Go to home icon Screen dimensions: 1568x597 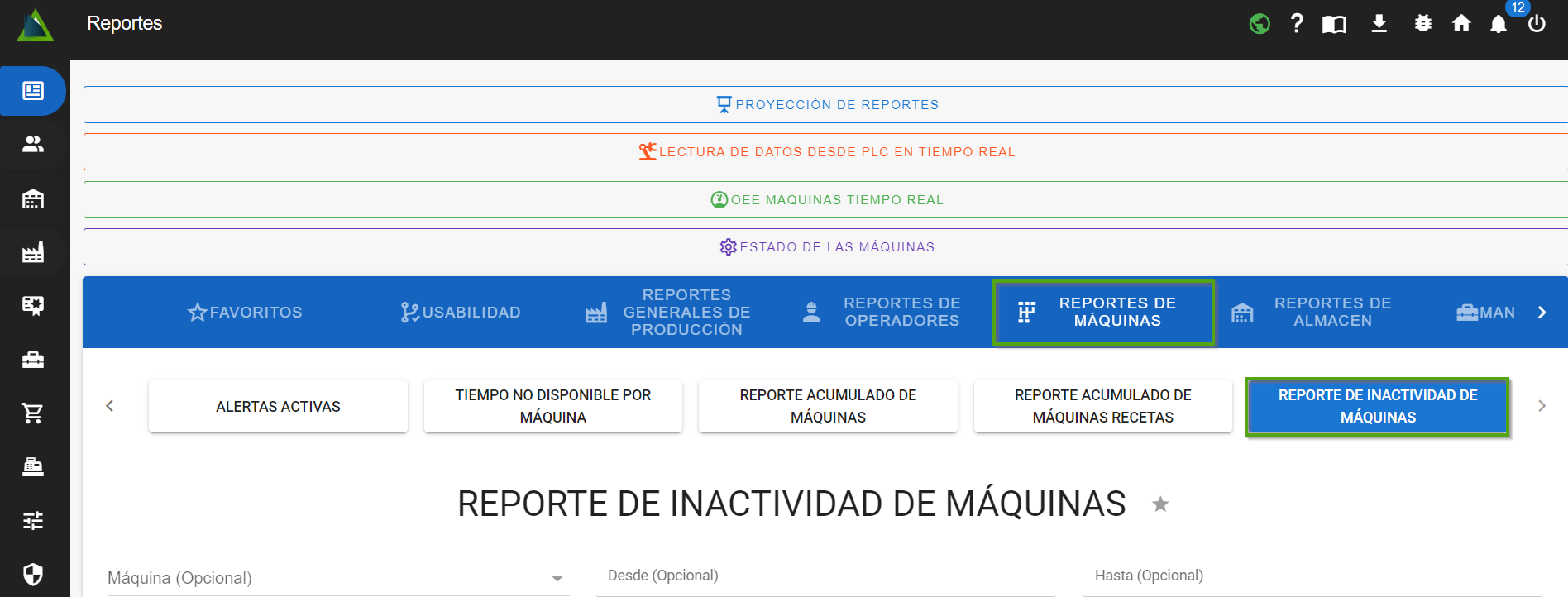pyautogui.click(x=1461, y=24)
